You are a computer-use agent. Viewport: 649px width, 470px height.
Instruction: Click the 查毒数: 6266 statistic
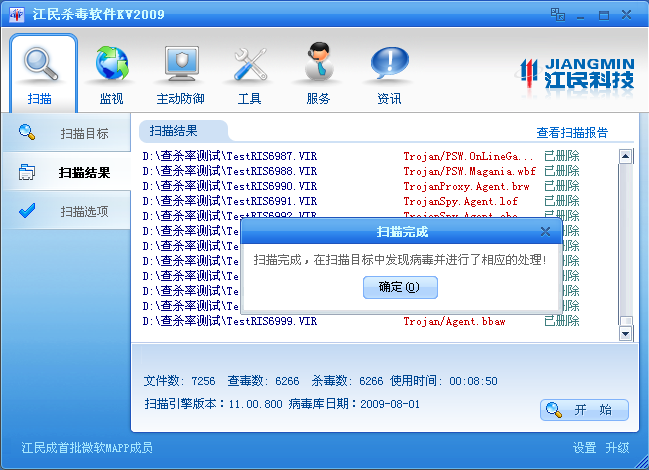coord(263,381)
